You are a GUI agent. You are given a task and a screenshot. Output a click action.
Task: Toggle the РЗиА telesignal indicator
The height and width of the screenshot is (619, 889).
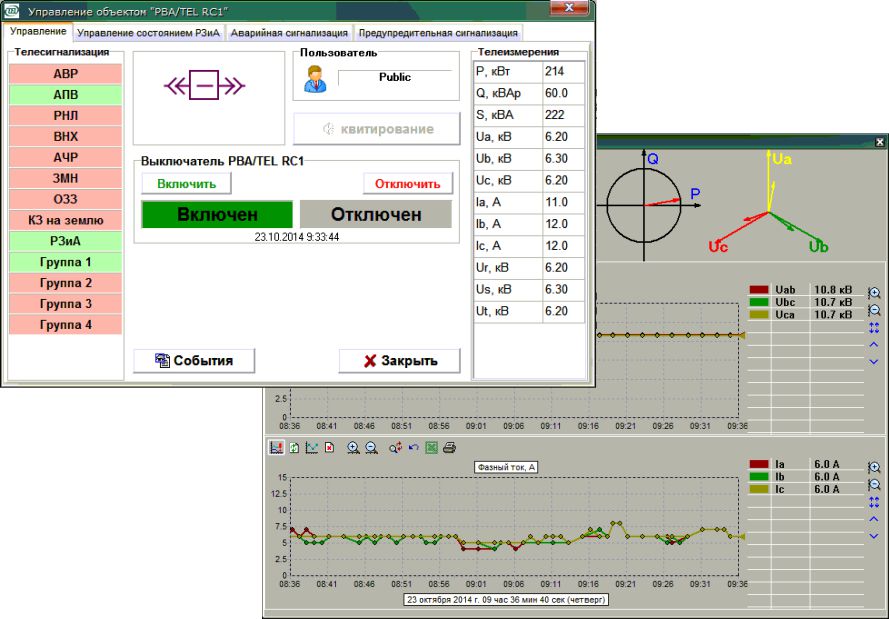point(65,241)
